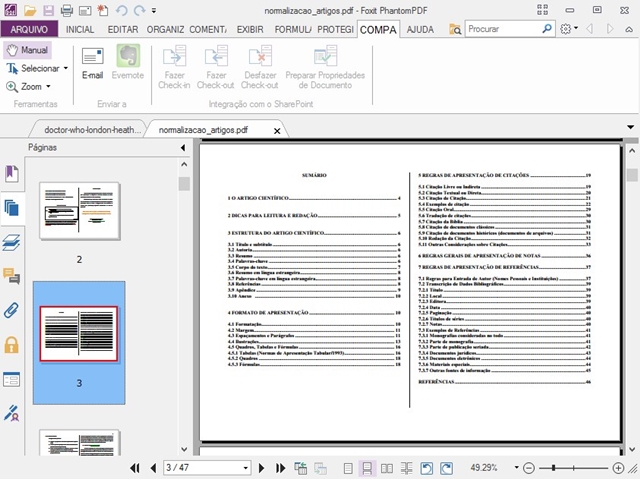
Task: Open the 49.29% zoom level dropdown
Action: 516,468
